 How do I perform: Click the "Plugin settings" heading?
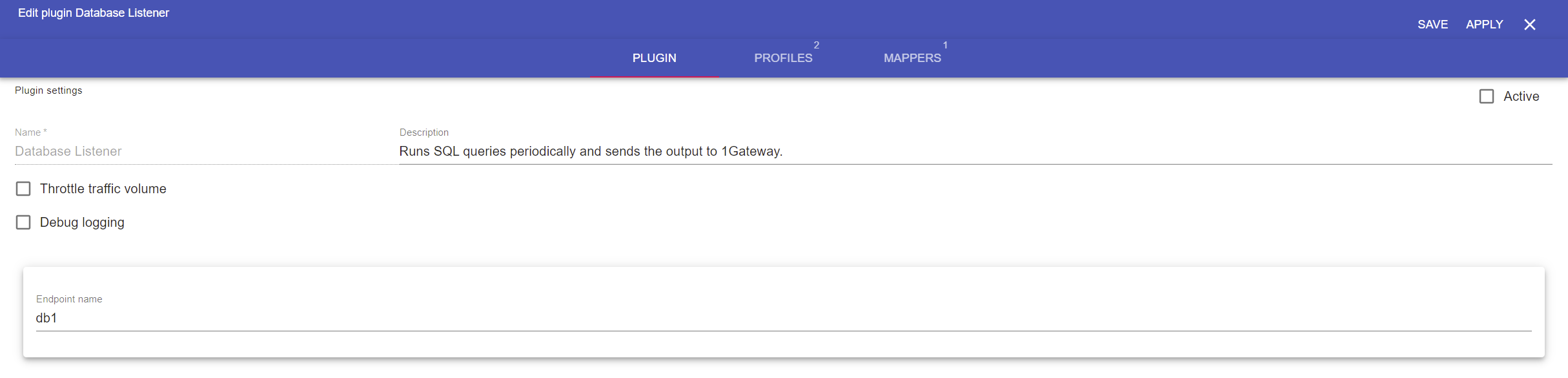(x=48, y=90)
